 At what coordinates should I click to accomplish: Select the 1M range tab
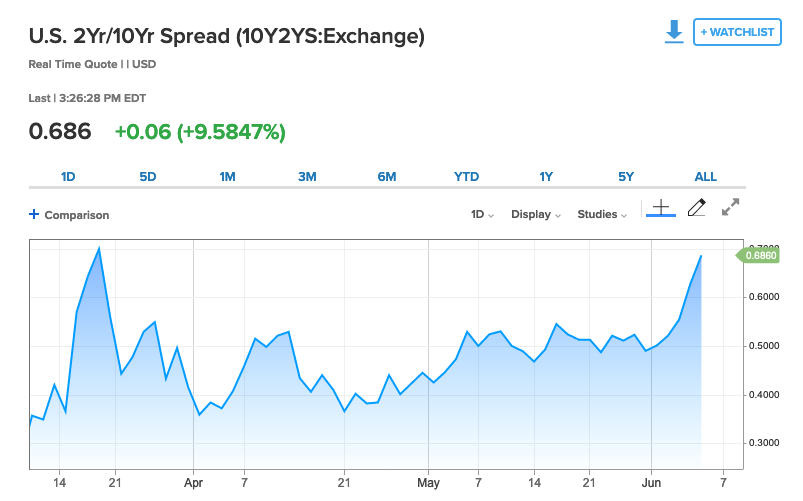pyautogui.click(x=227, y=177)
